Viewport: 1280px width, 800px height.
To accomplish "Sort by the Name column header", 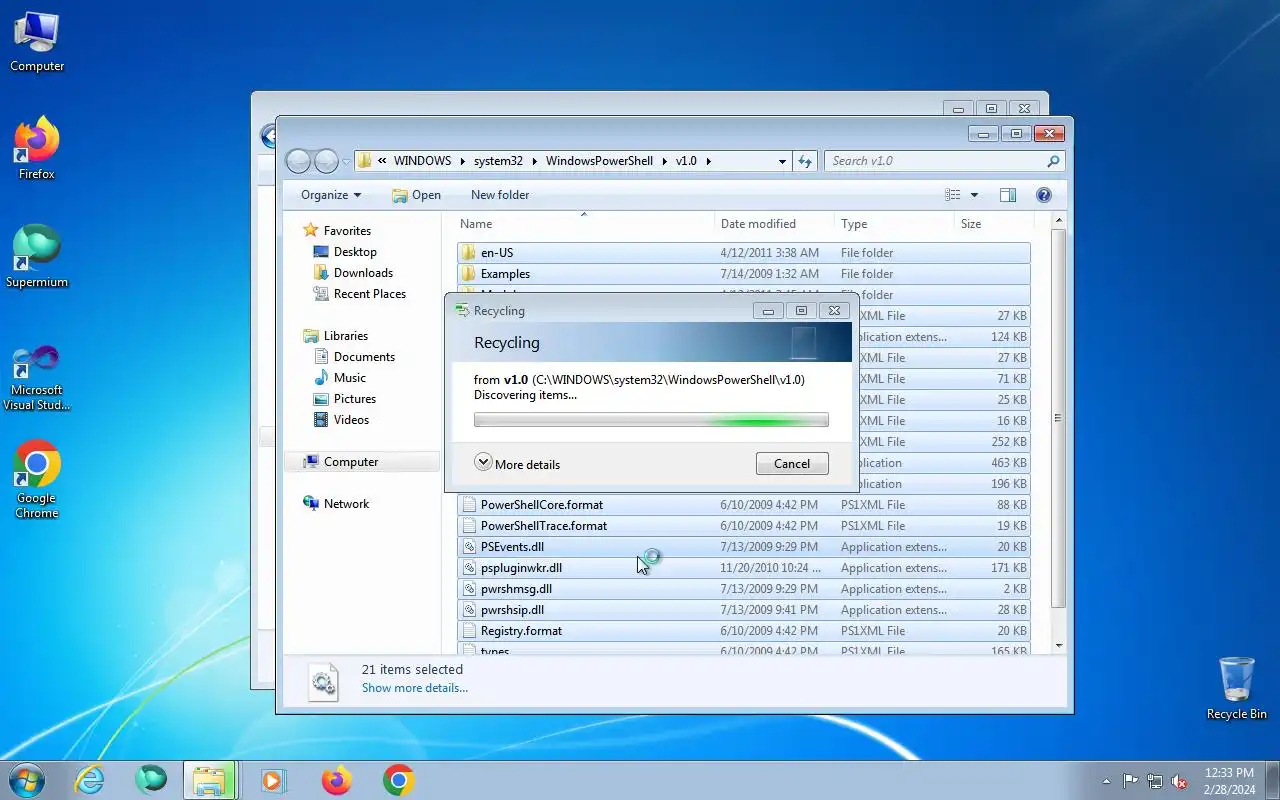I will pyautogui.click(x=585, y=224).
